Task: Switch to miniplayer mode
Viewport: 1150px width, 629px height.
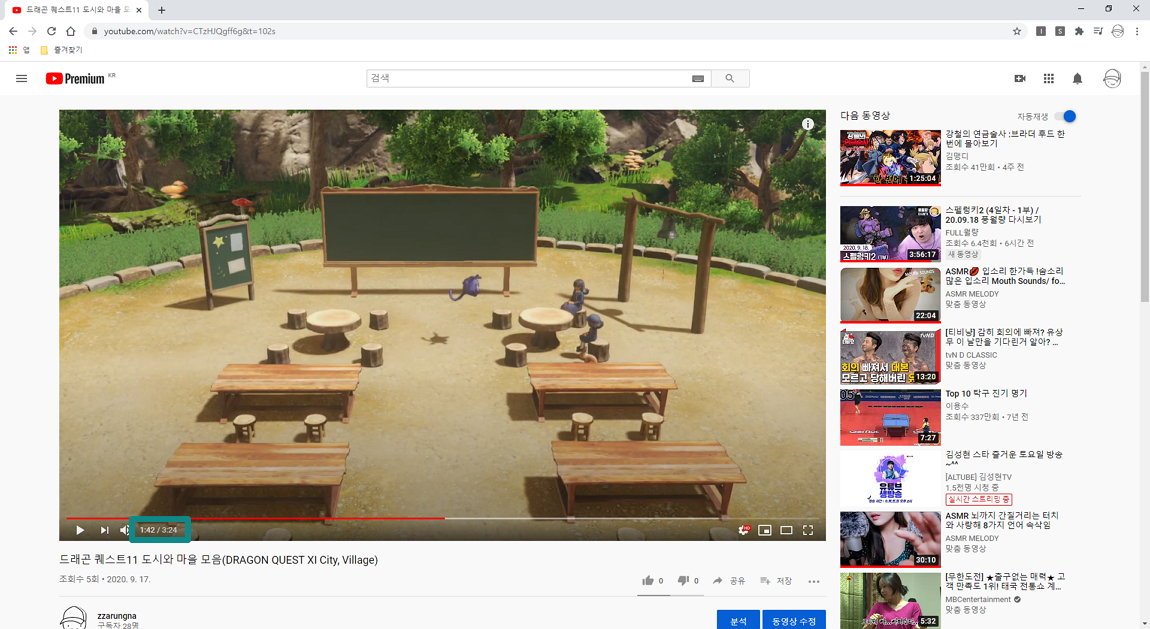Action: (x=764, y=530)
